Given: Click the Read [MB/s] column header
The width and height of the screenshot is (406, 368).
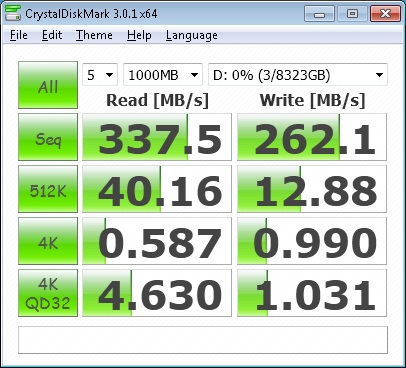Looking at the screenshot, I should (x=157, y=100).
